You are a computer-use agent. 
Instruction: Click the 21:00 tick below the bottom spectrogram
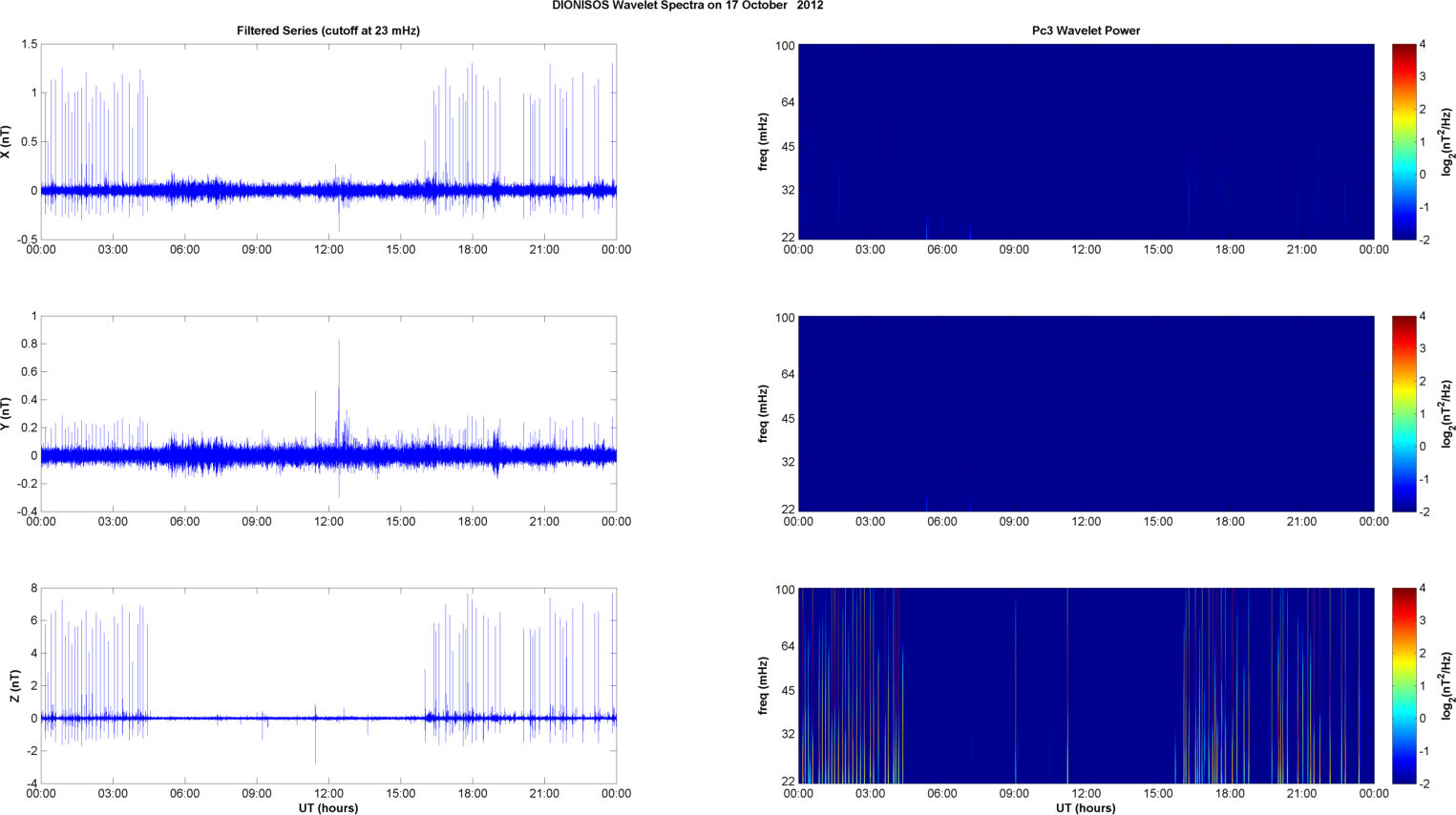(1302, 794)
